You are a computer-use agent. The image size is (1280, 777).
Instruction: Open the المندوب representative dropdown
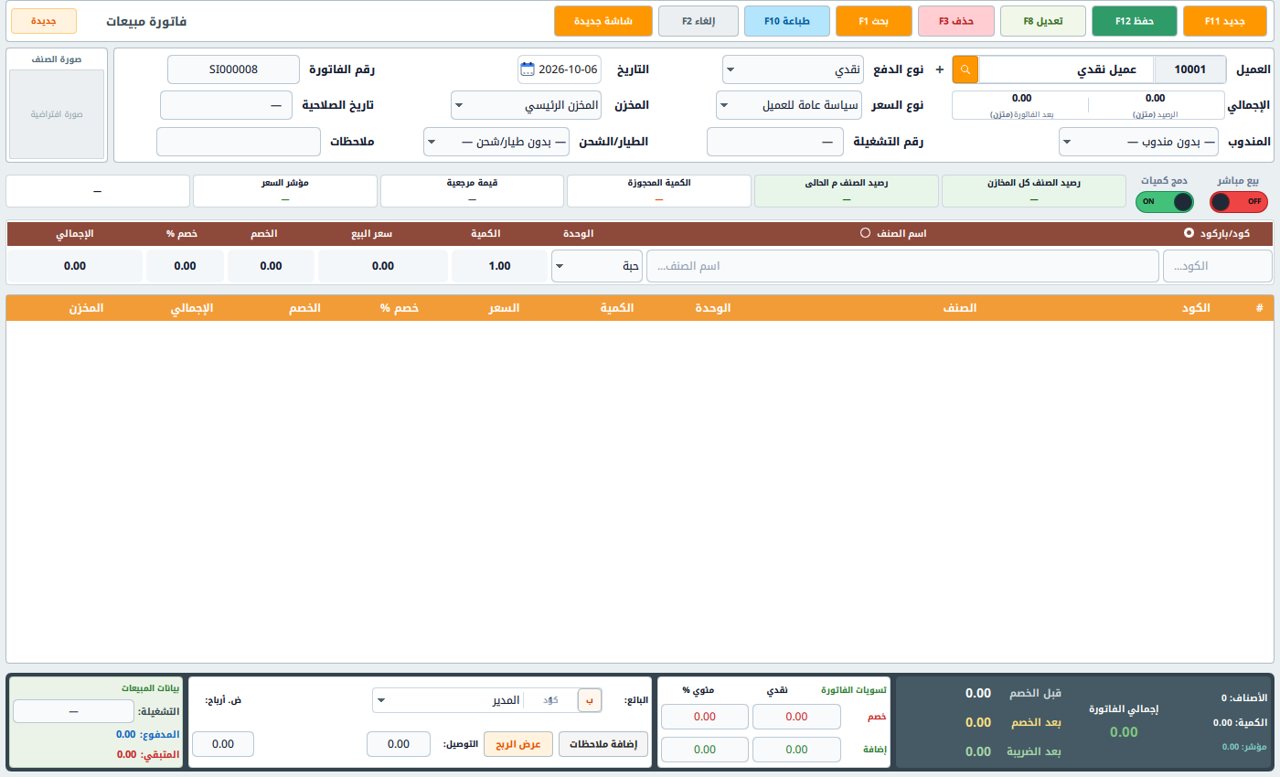click(1139, 142)
